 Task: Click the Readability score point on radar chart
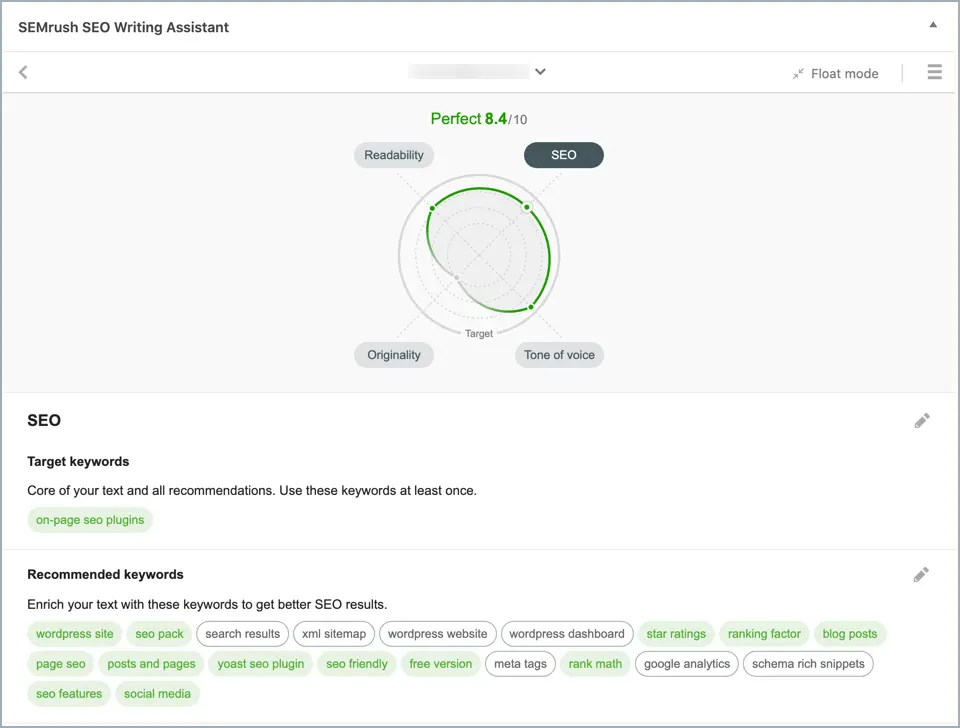pos(432,208)
